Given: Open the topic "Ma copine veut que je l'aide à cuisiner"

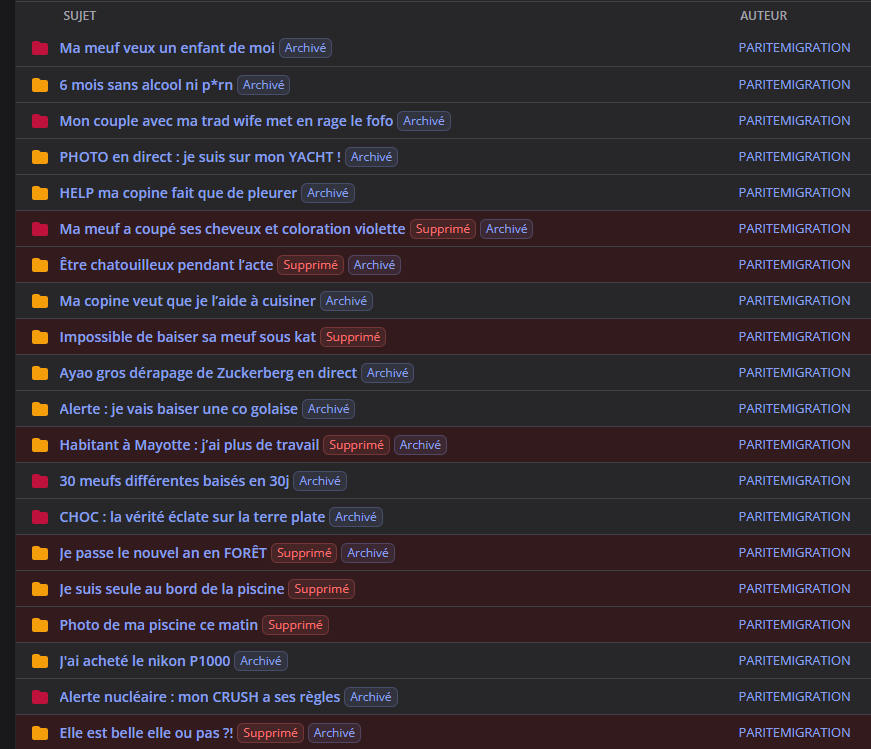Looking at the screenshot, I should click(187, 301).
